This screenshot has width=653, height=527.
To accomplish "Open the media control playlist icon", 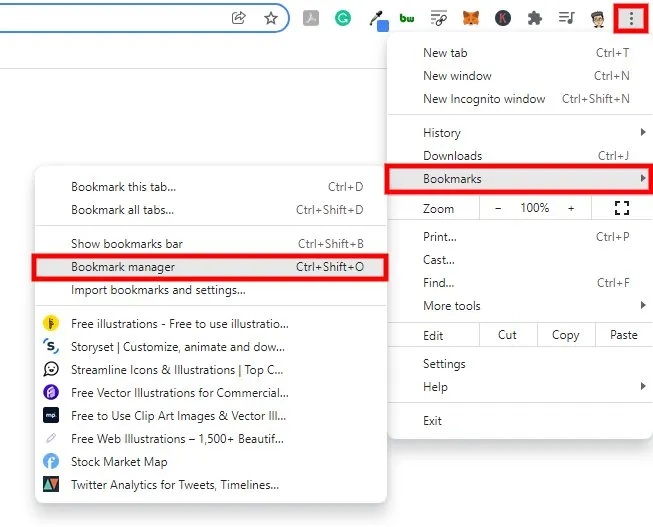I will pos(566,17).
